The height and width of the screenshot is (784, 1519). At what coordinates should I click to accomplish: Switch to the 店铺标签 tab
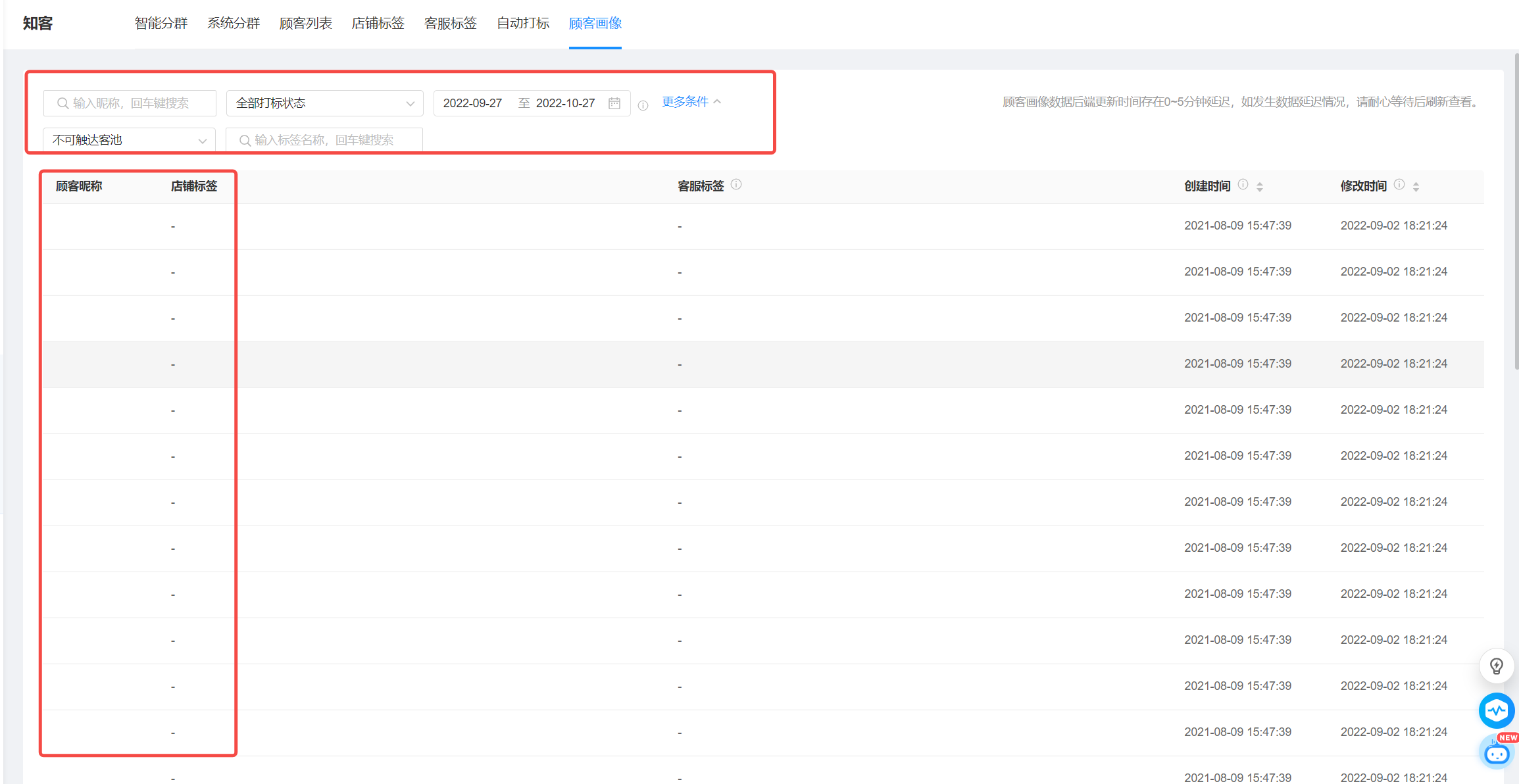(378, 24)
